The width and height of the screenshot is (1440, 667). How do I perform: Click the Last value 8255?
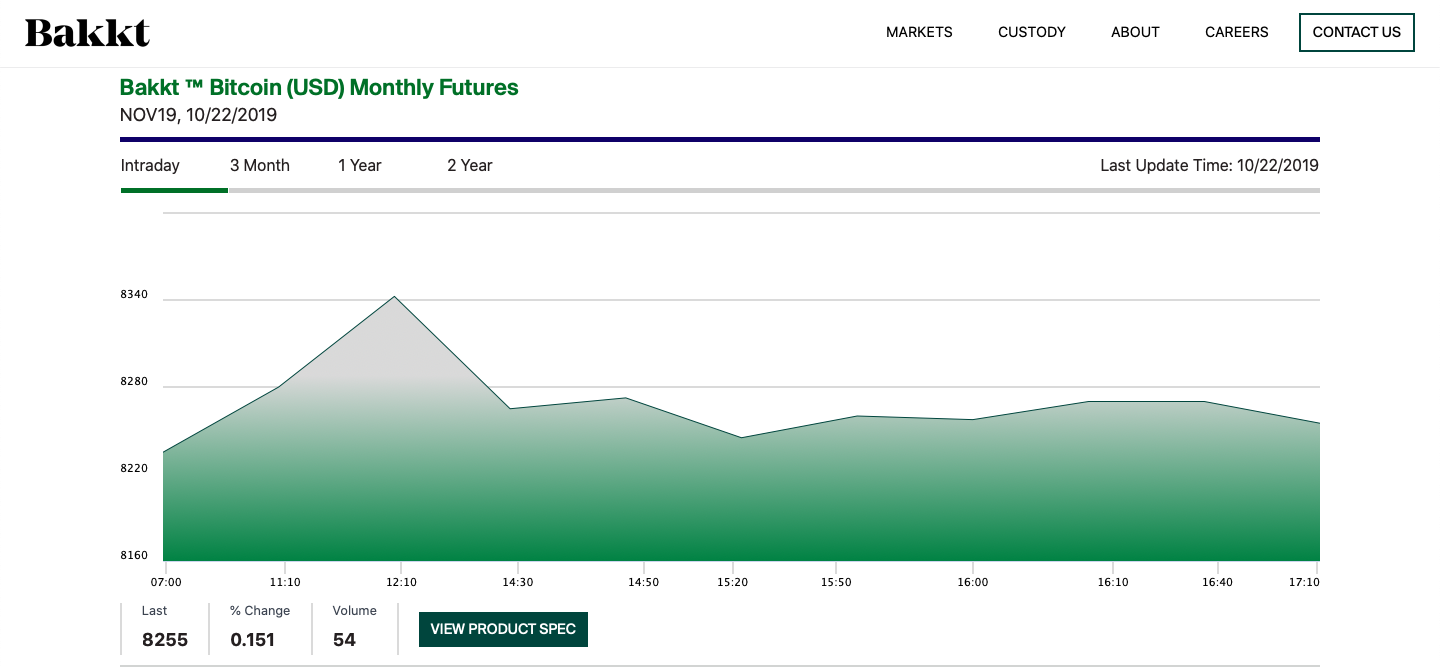click(x=165, y=640)
